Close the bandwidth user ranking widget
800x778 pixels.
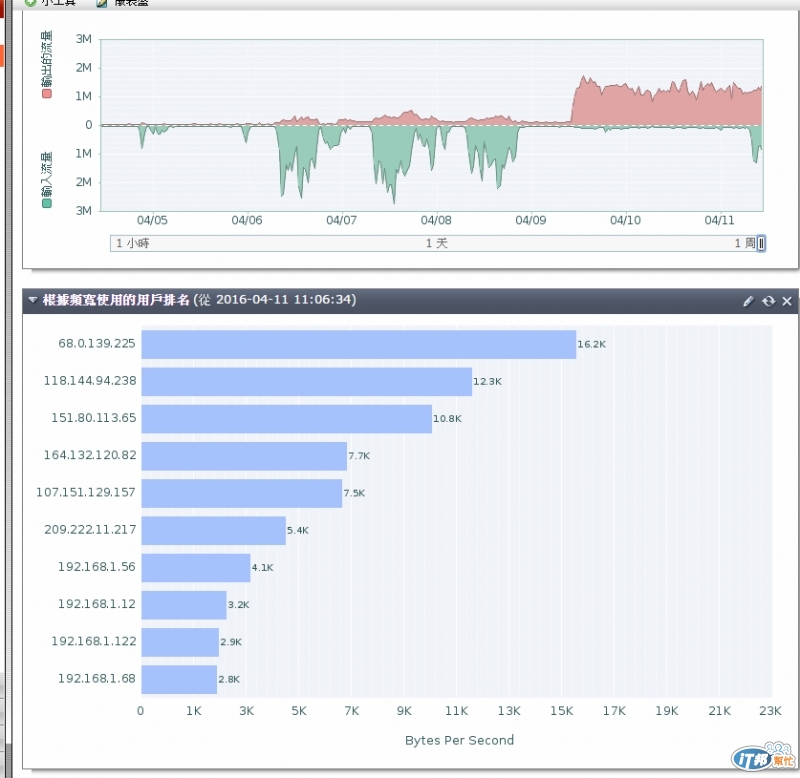click(787, 301)
